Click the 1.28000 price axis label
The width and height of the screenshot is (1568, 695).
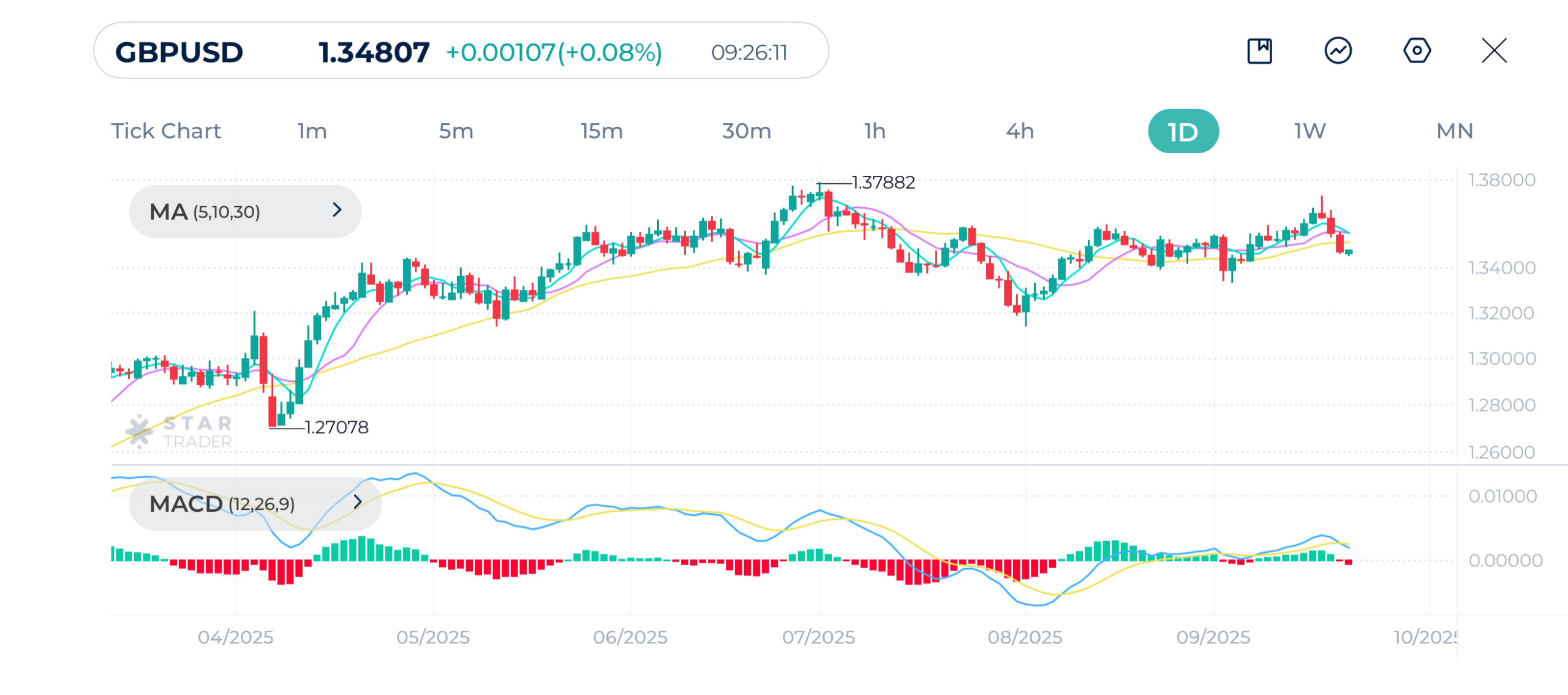(x=1502, y=405)
